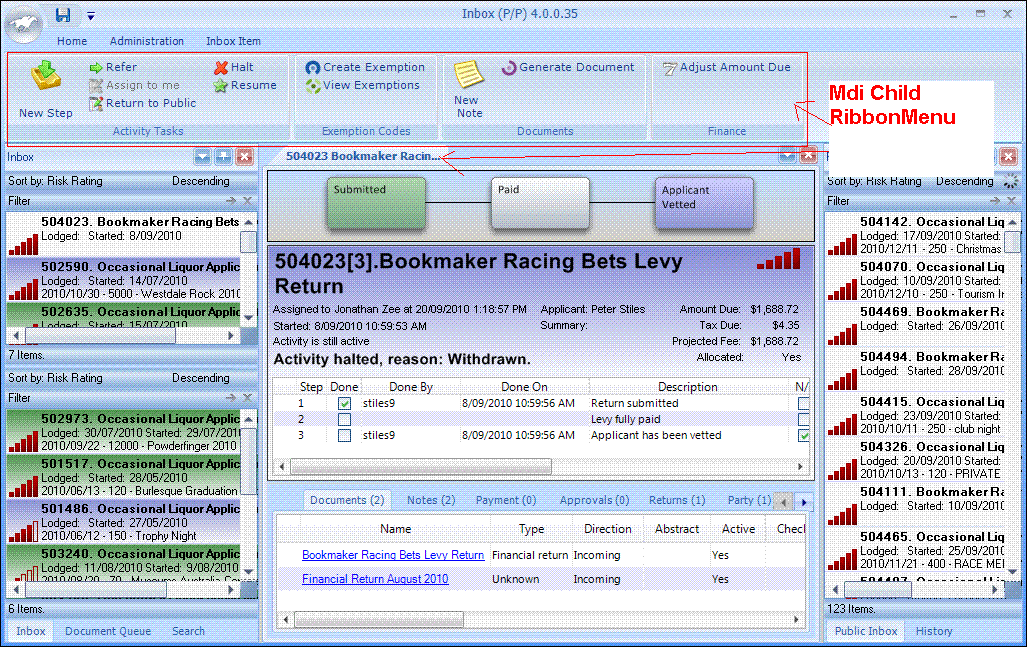Open View Exemptions in the ribbon

(364, 86)
